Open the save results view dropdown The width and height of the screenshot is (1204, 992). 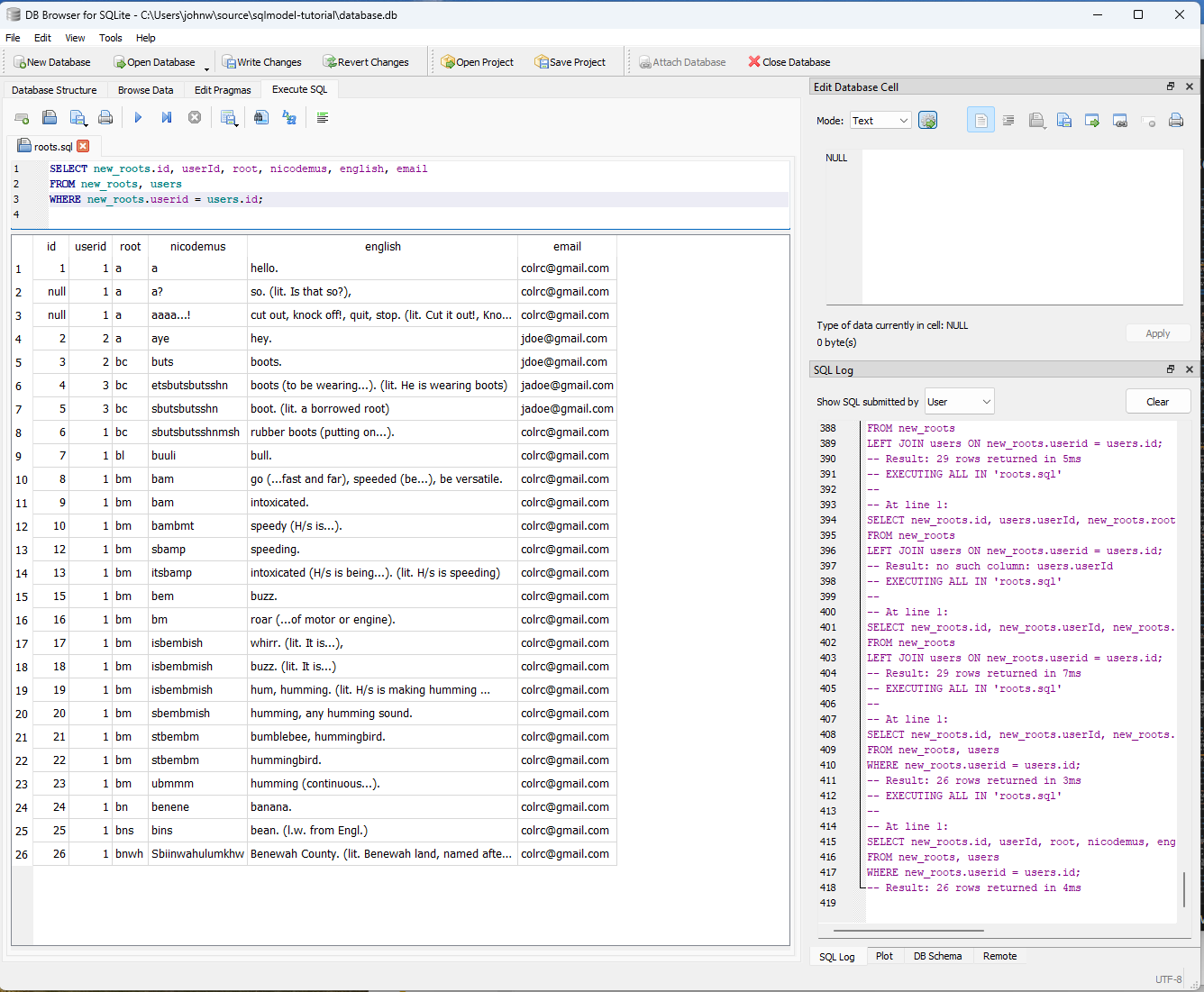pos(229,118)
